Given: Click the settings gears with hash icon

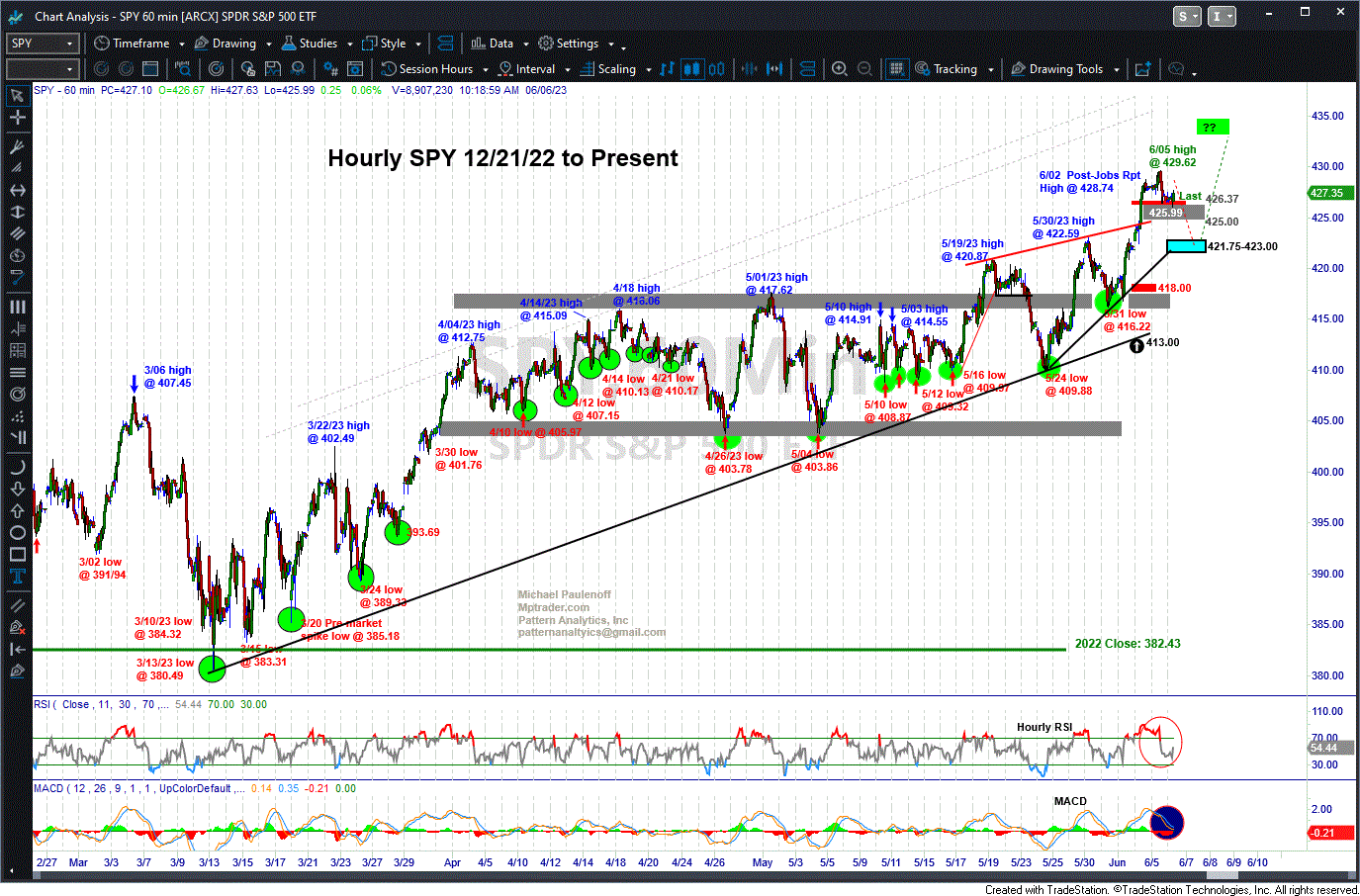Looking at the screenshot, I should pyautogui.click(x=331, y=69).
